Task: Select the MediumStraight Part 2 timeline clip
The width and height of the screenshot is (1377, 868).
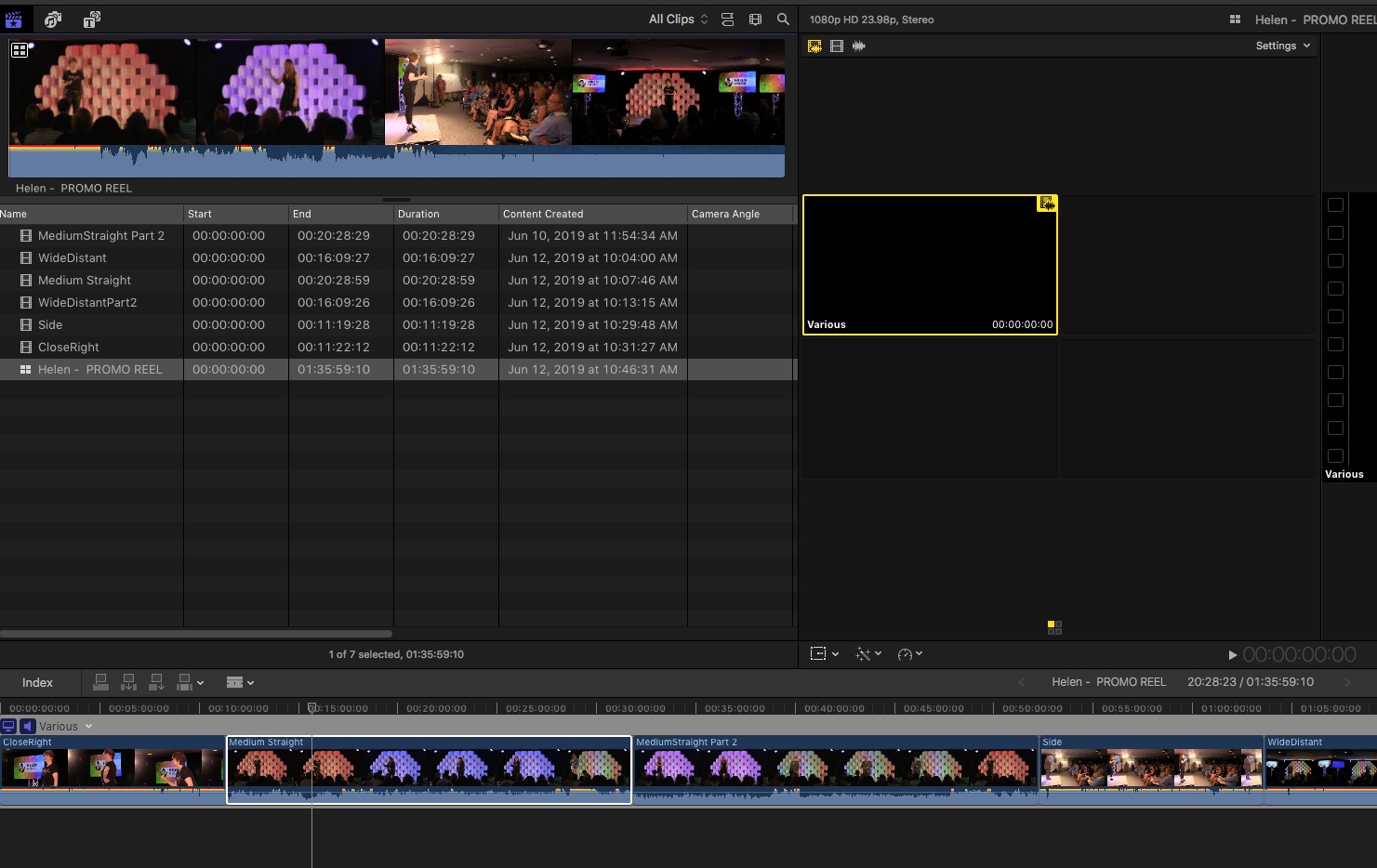Action: point(834,769)
